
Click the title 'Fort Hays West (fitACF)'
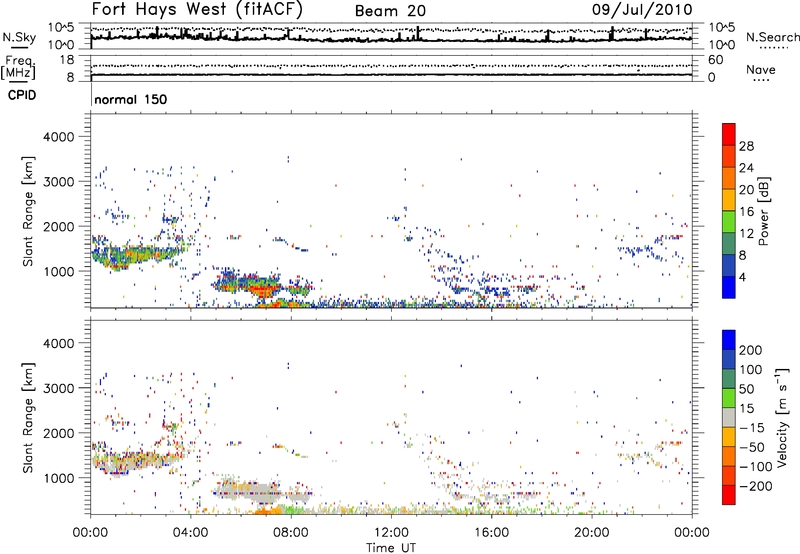(x=197, y=10)
